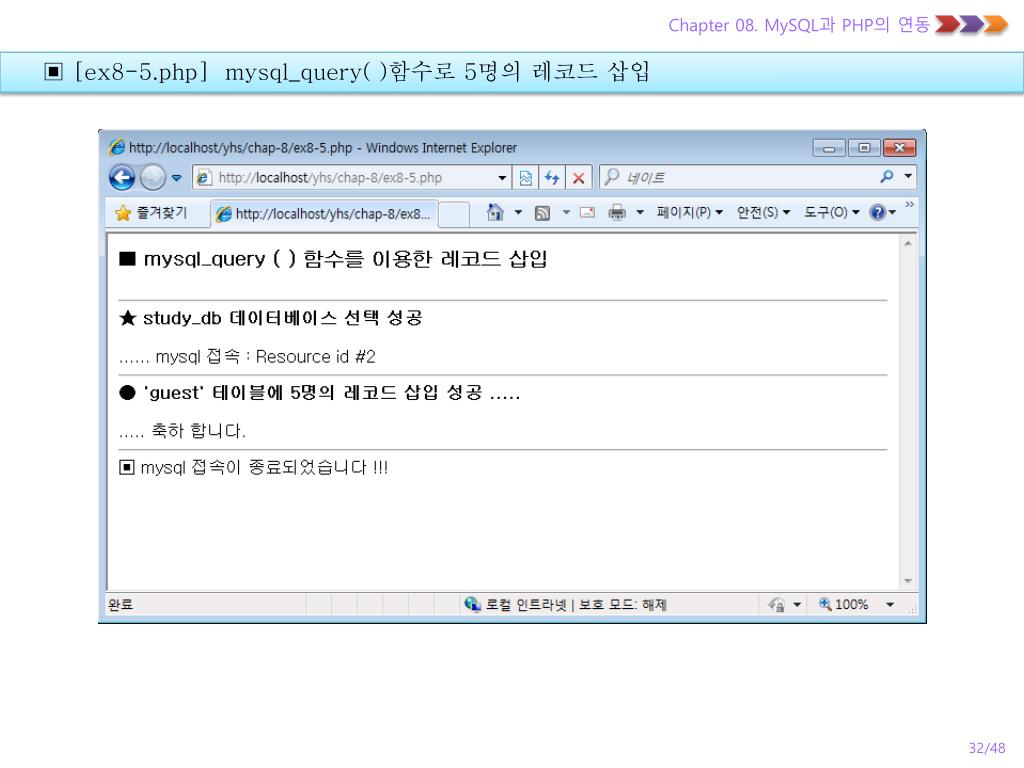Minimize the Internet Explorer window

829,148
